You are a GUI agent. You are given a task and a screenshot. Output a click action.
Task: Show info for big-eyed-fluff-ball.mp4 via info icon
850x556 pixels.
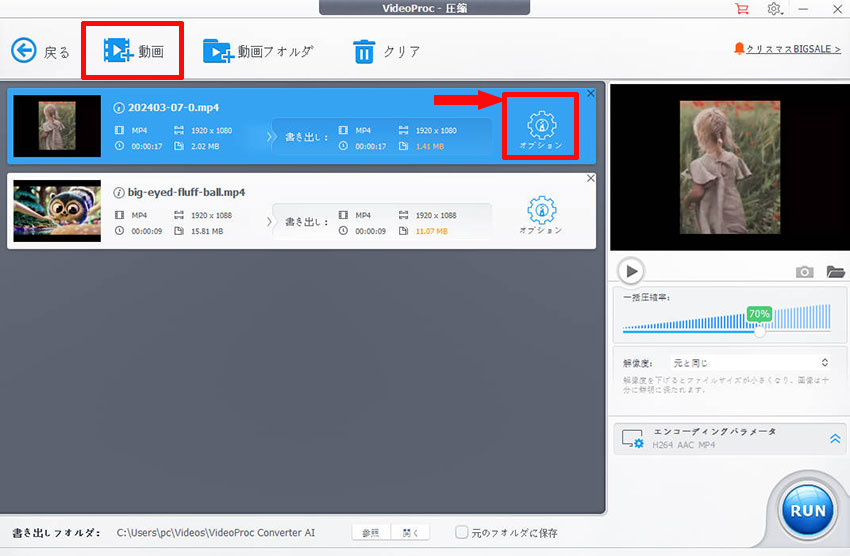click(x=119, y=192)
